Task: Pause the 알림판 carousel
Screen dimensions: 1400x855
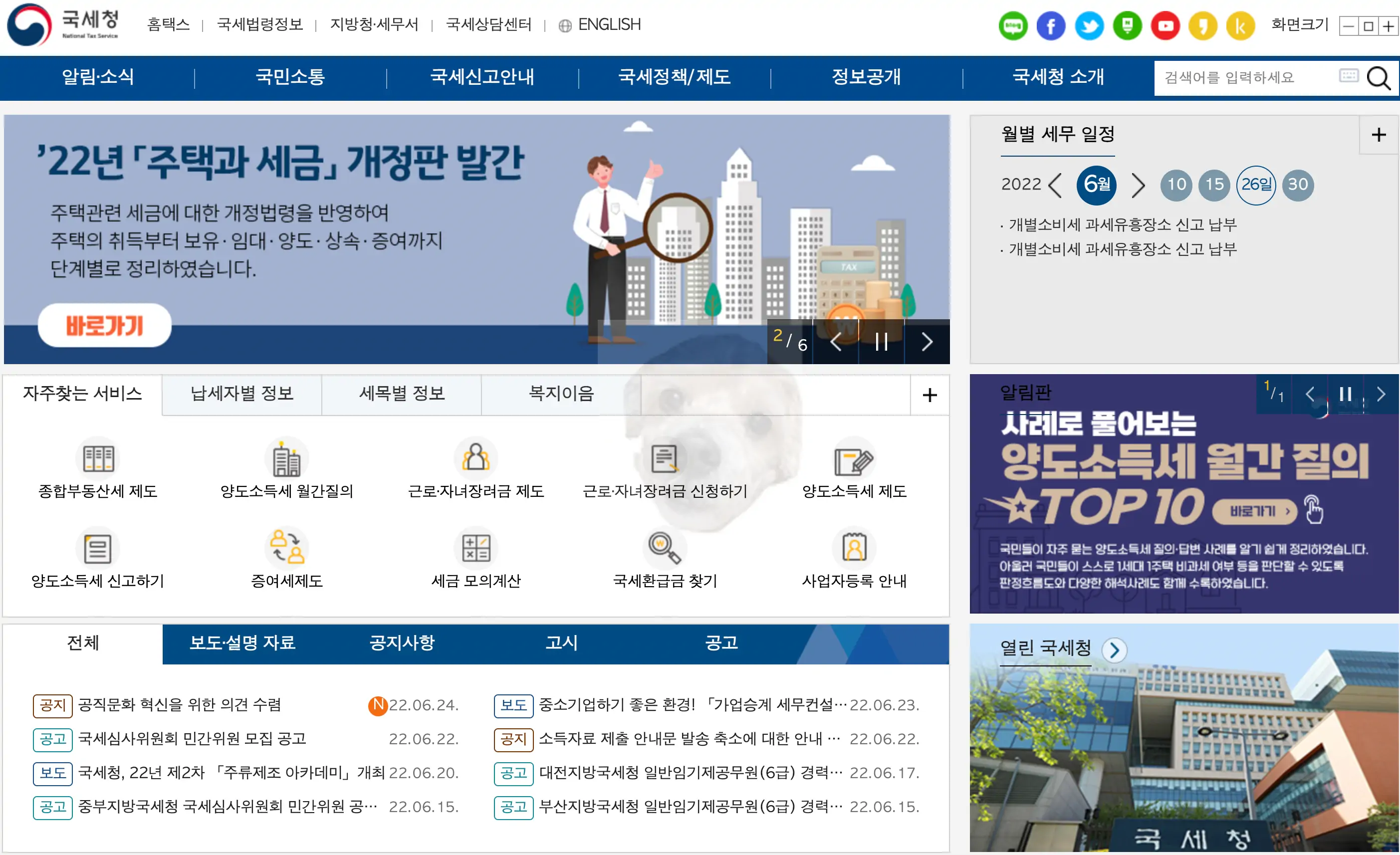Action: (1346, 394)
